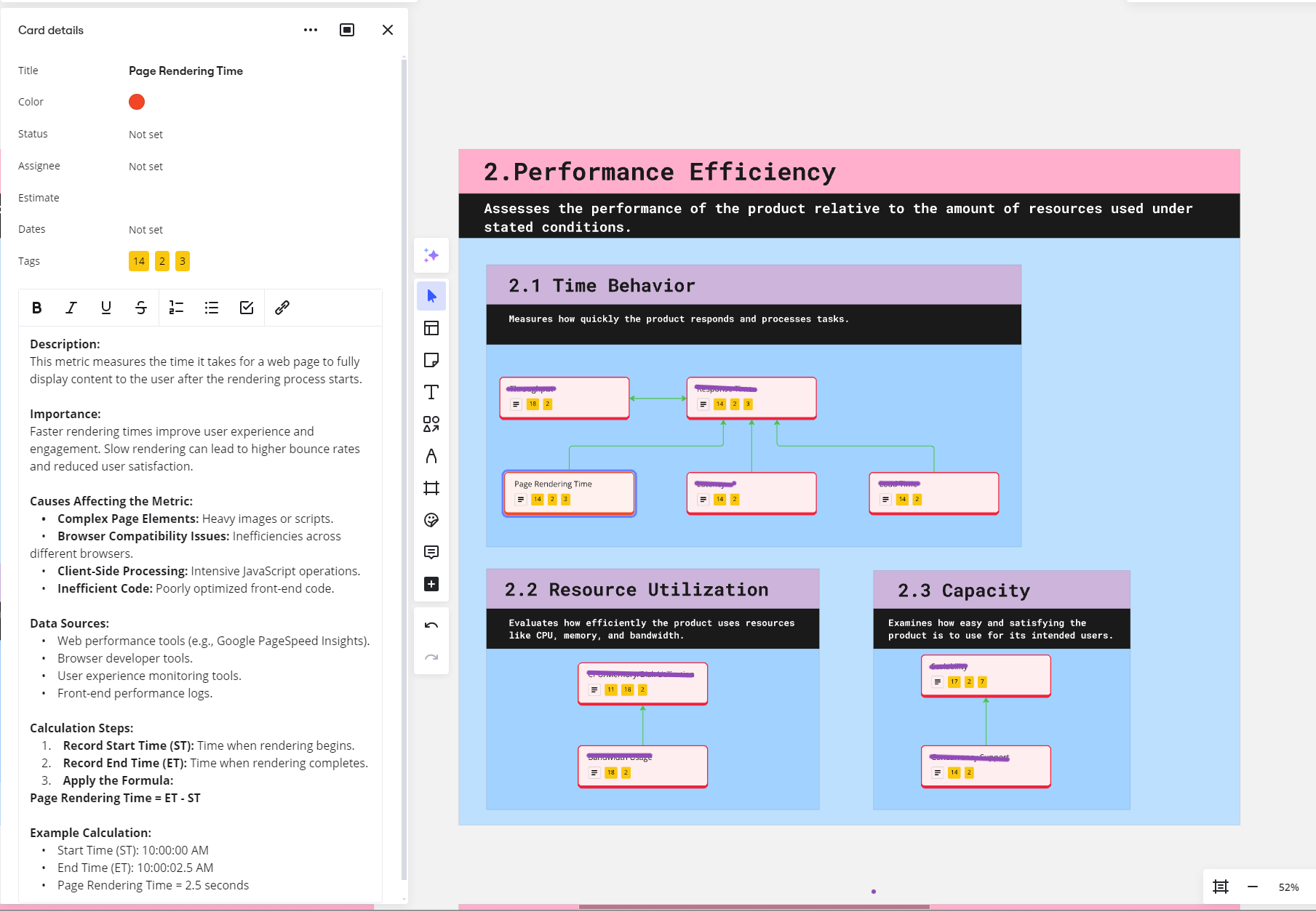
Task: Toggle bold formatting in the card editor
Action: pos(36,308)
